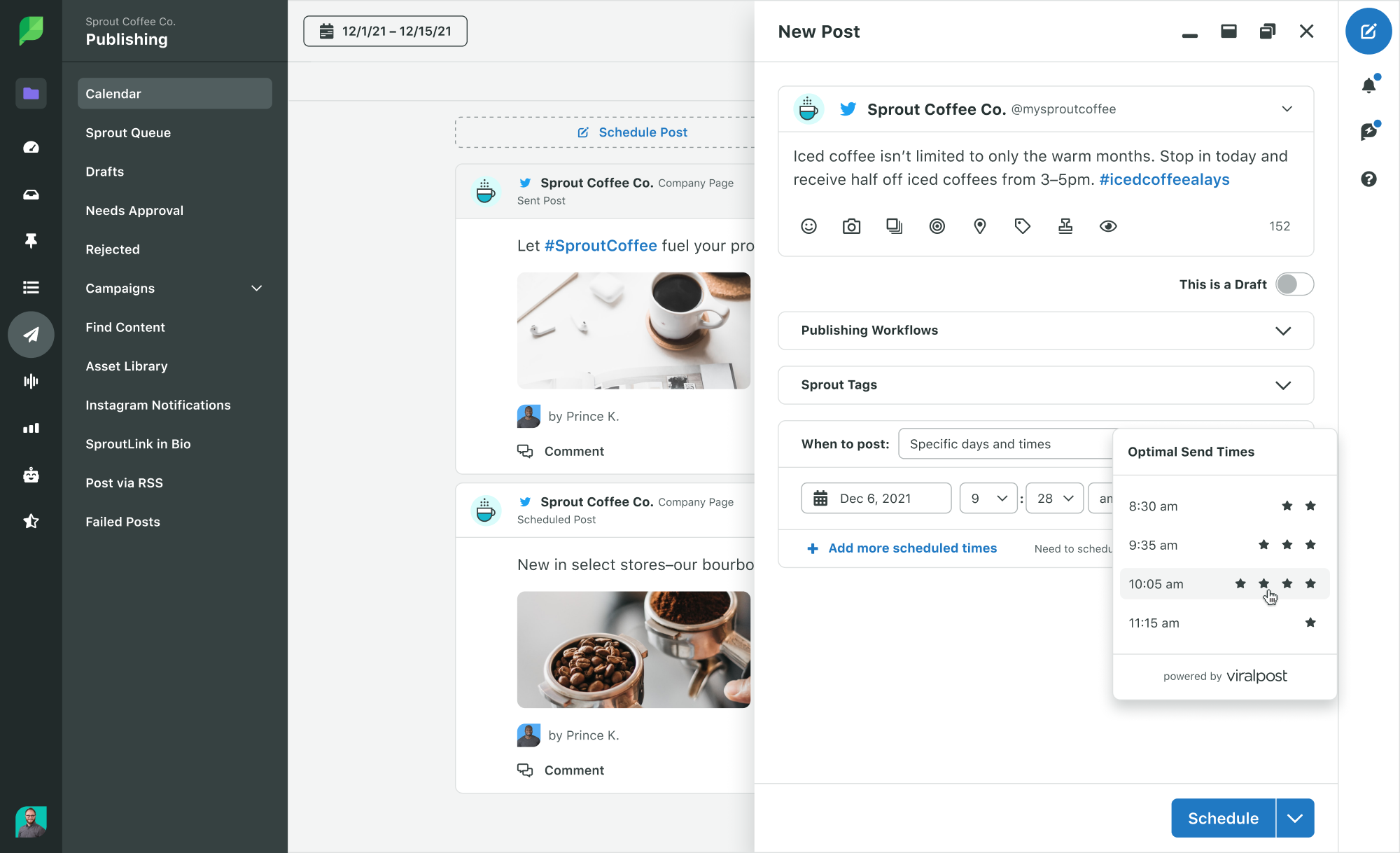
Task: Click the location pin icon in composer
Action: [x=981, y=226]
